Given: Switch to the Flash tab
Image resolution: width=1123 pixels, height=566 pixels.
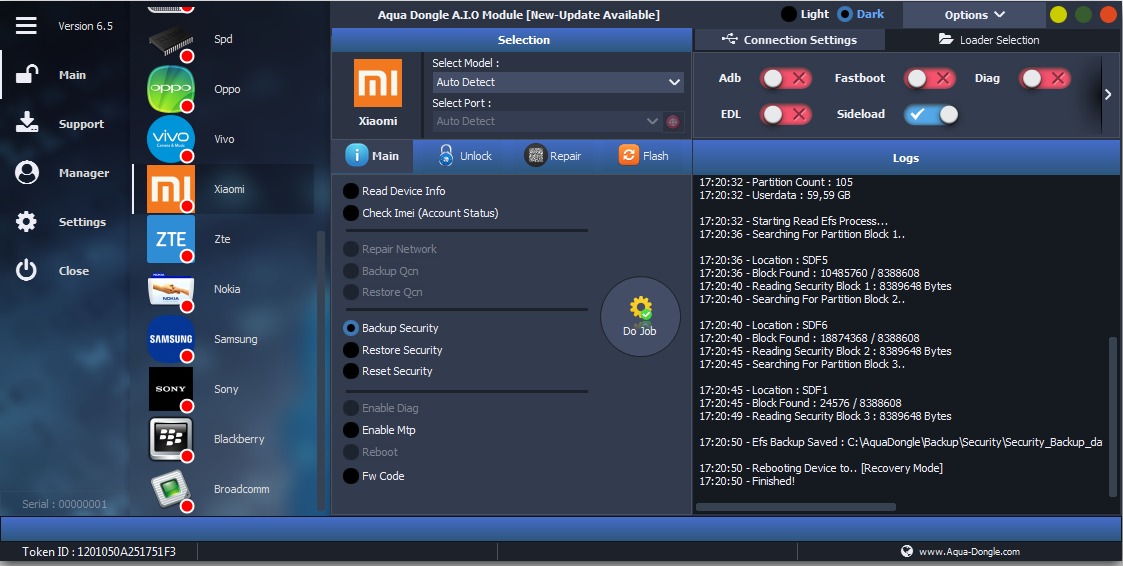Looking at the screenshot, I should click(x=644, y=155).
